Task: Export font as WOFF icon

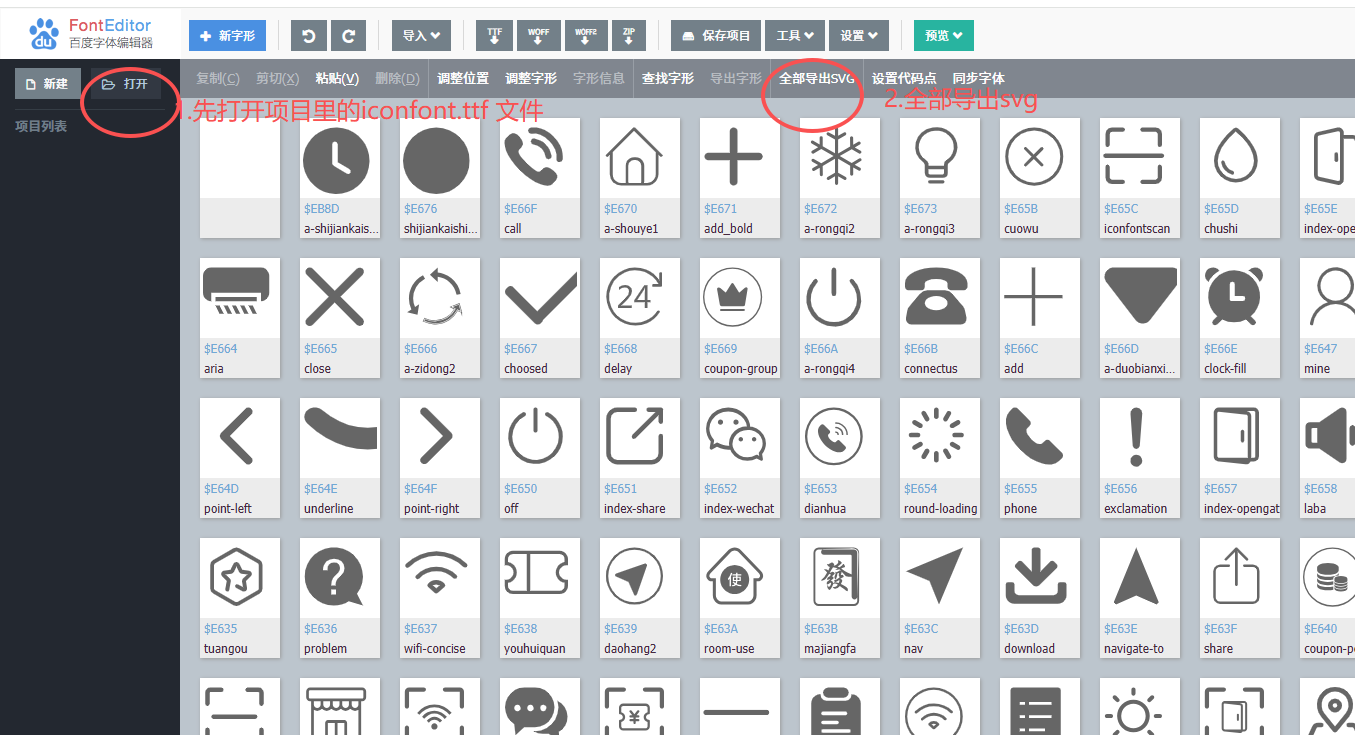Action: [538, 36]
